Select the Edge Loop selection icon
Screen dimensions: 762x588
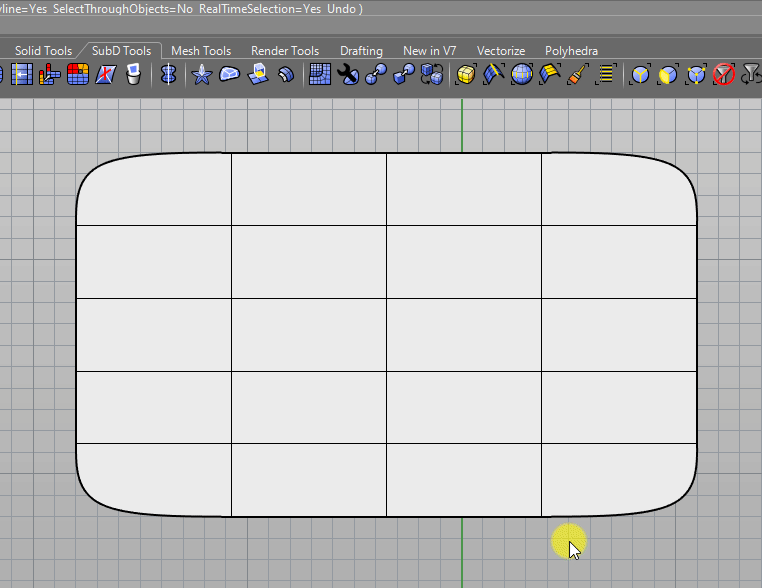[x=494, y=74]
